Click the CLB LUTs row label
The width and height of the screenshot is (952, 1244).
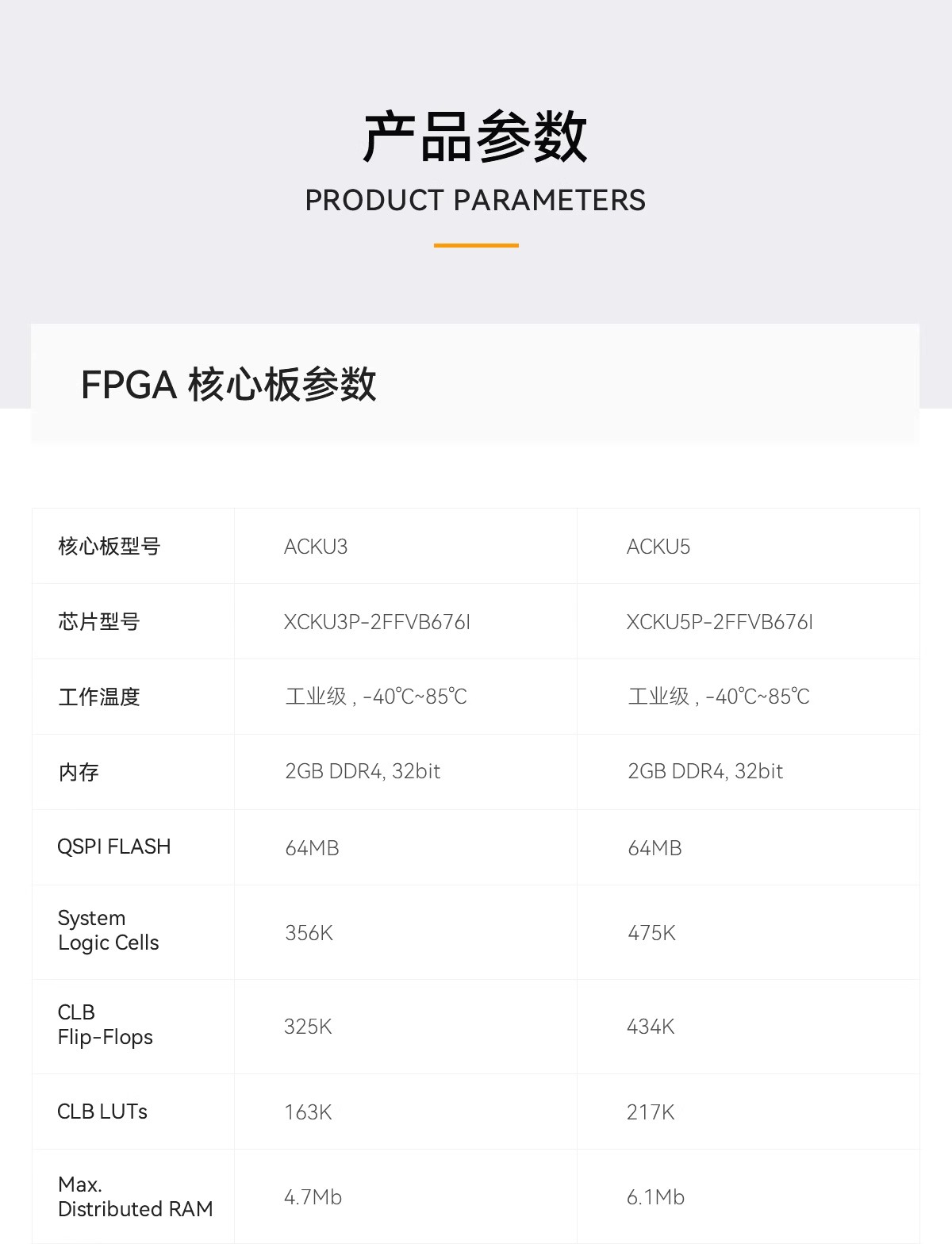(x=102, y=1112)
